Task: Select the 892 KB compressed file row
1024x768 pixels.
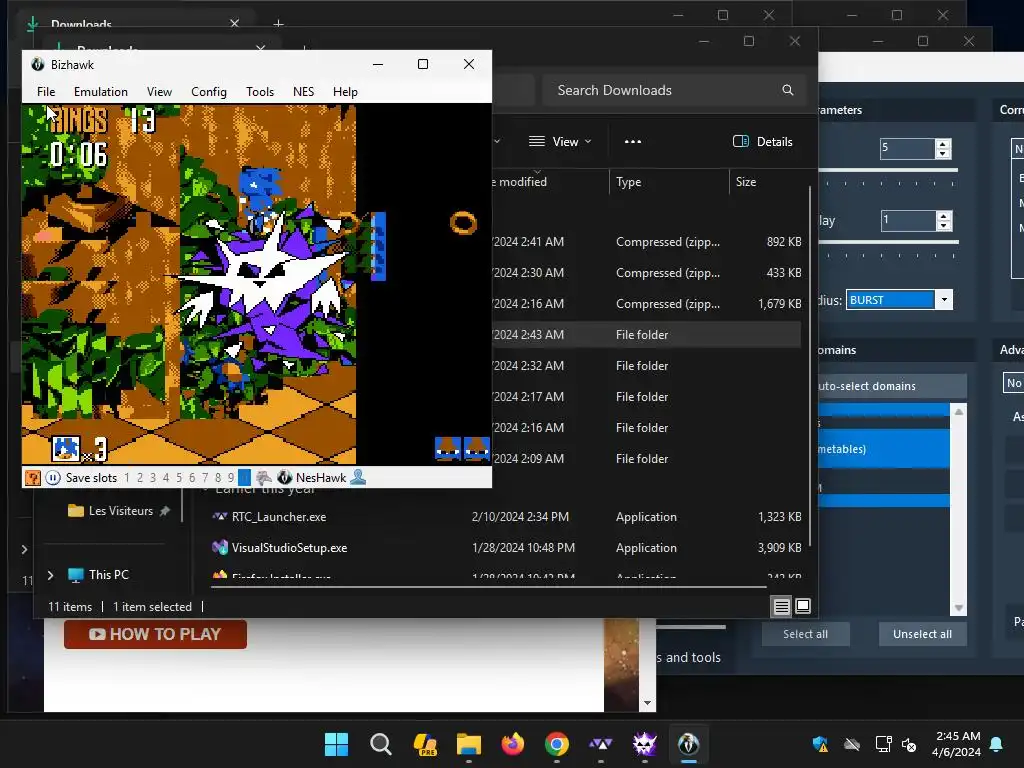Action: [647, 242]
